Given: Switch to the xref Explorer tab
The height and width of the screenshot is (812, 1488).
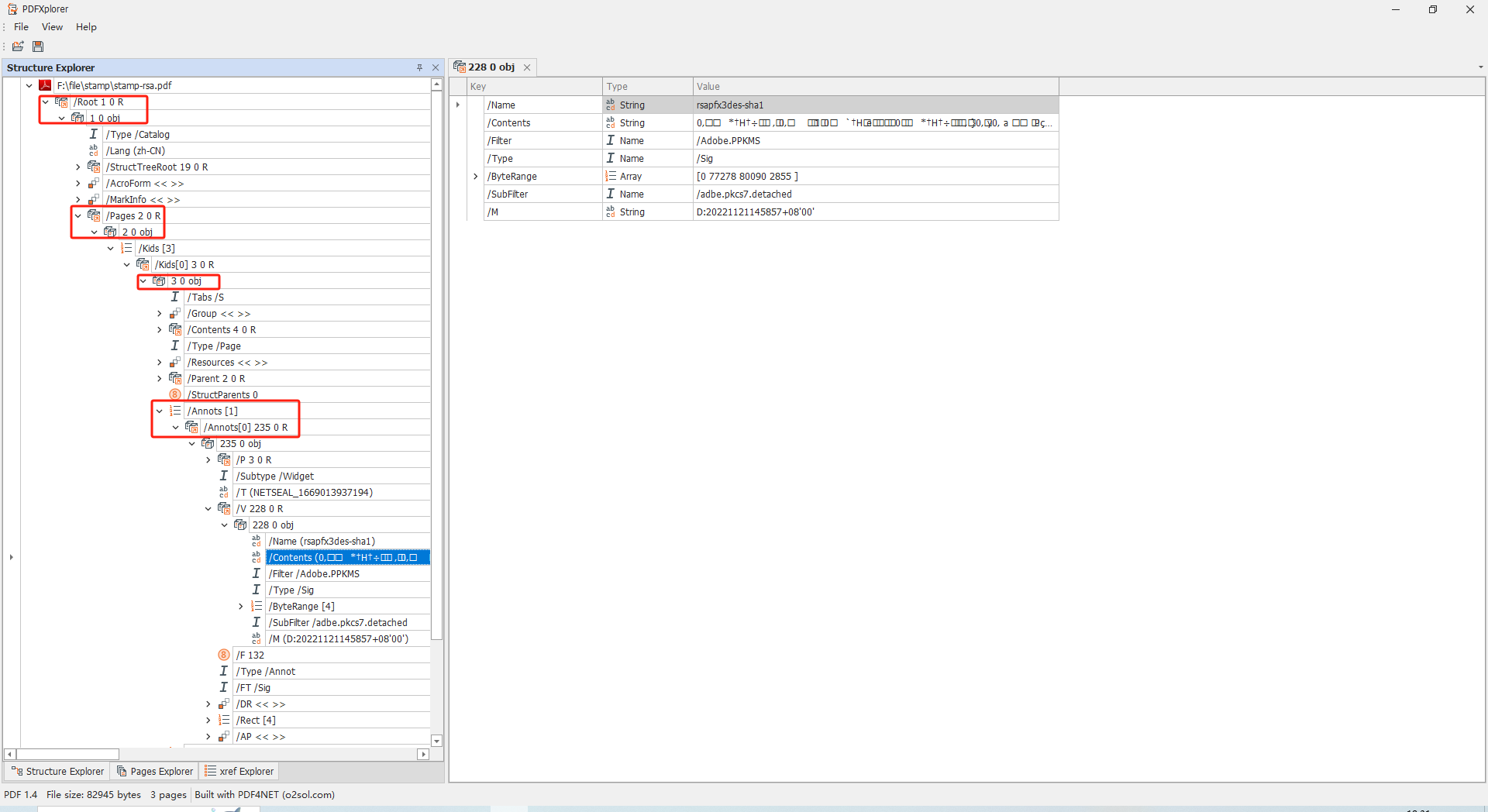Looking at the screenshot, I should click(x=239, y=771).
